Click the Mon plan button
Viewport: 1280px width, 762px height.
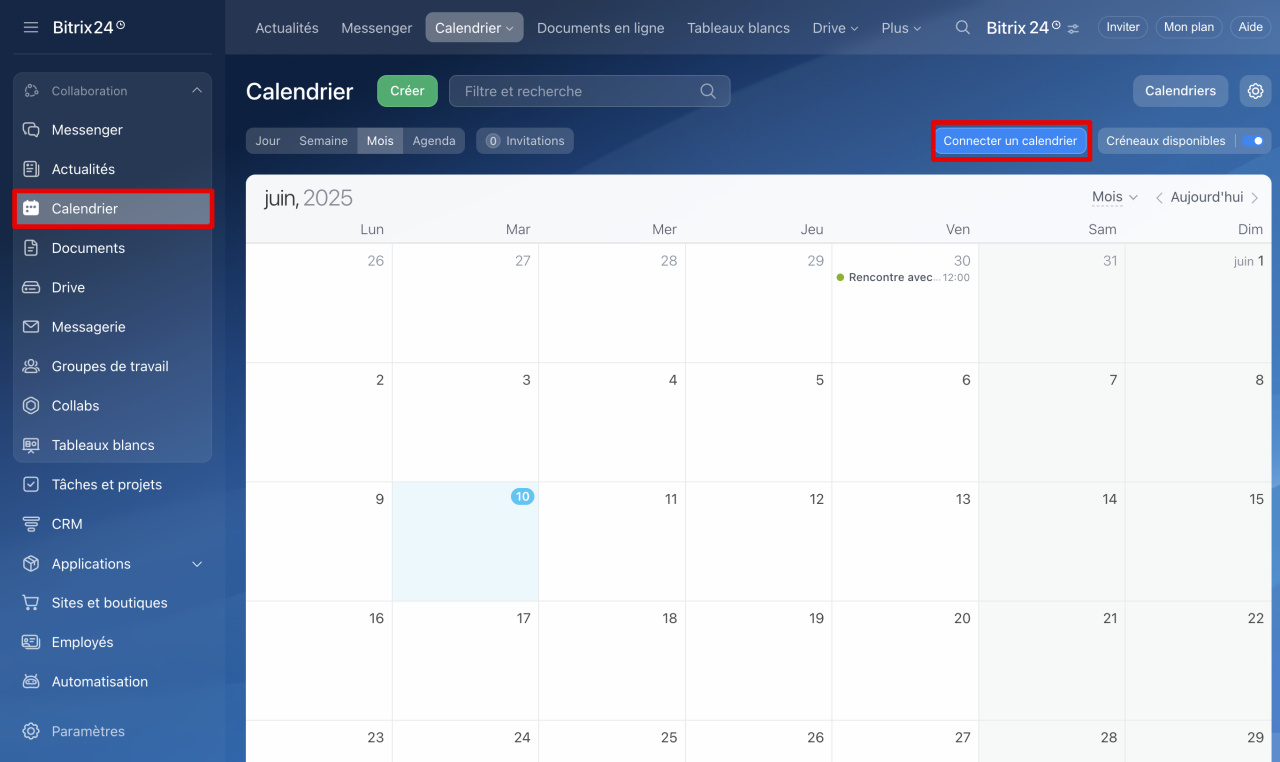coord(1189,28)
